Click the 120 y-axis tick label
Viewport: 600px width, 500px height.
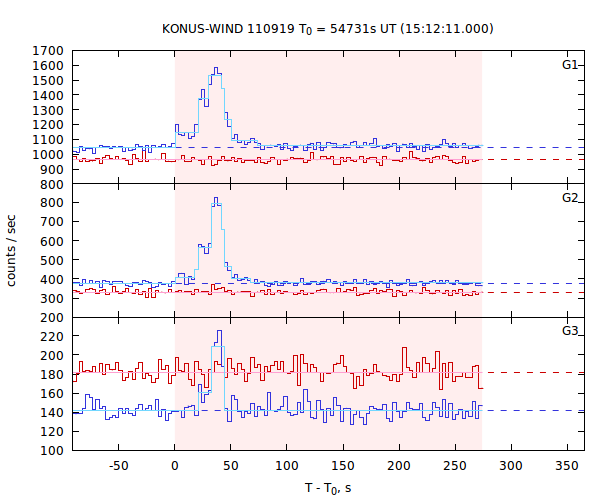52,431
